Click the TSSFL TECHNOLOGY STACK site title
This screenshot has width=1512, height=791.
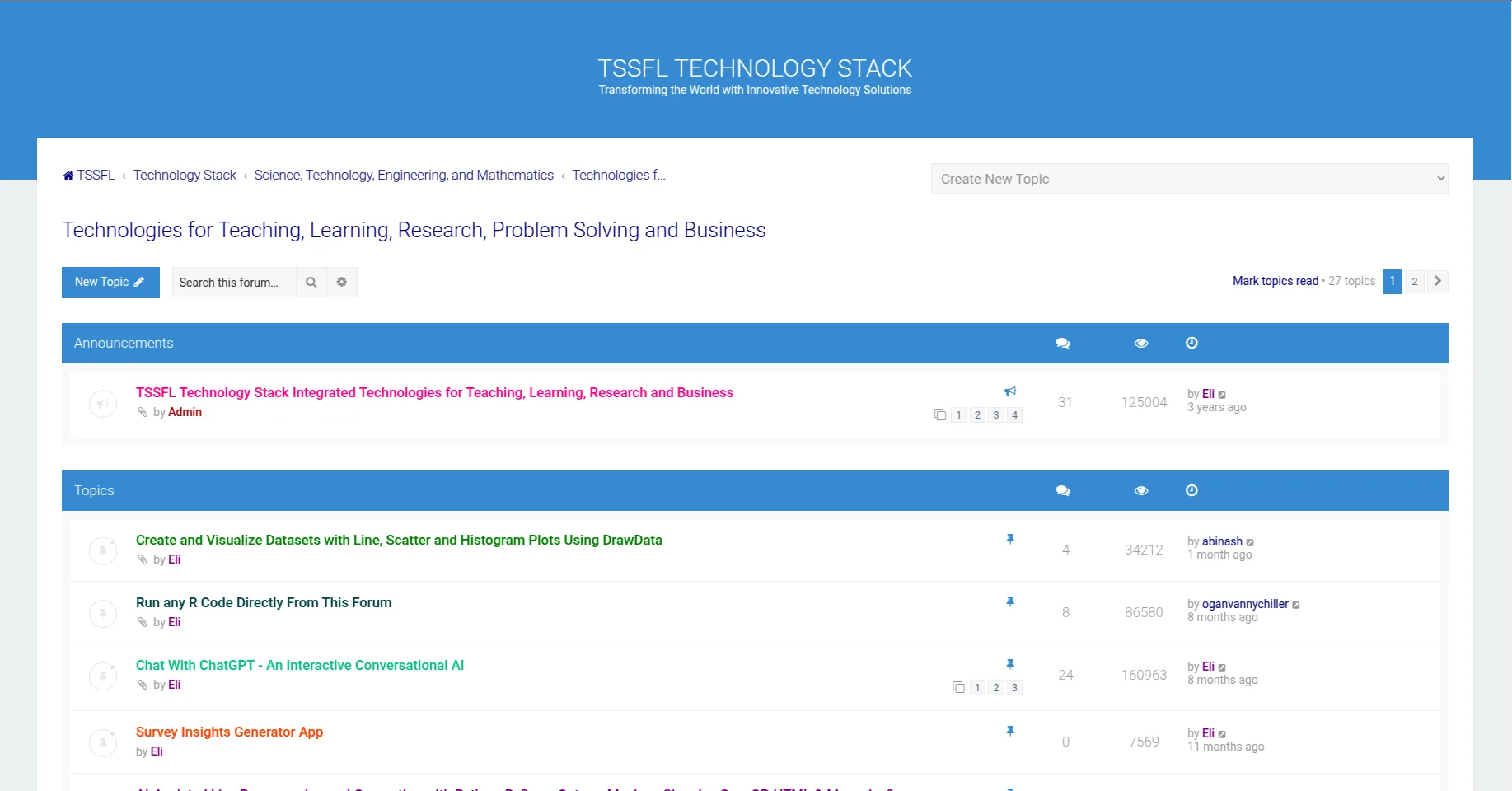755,68
